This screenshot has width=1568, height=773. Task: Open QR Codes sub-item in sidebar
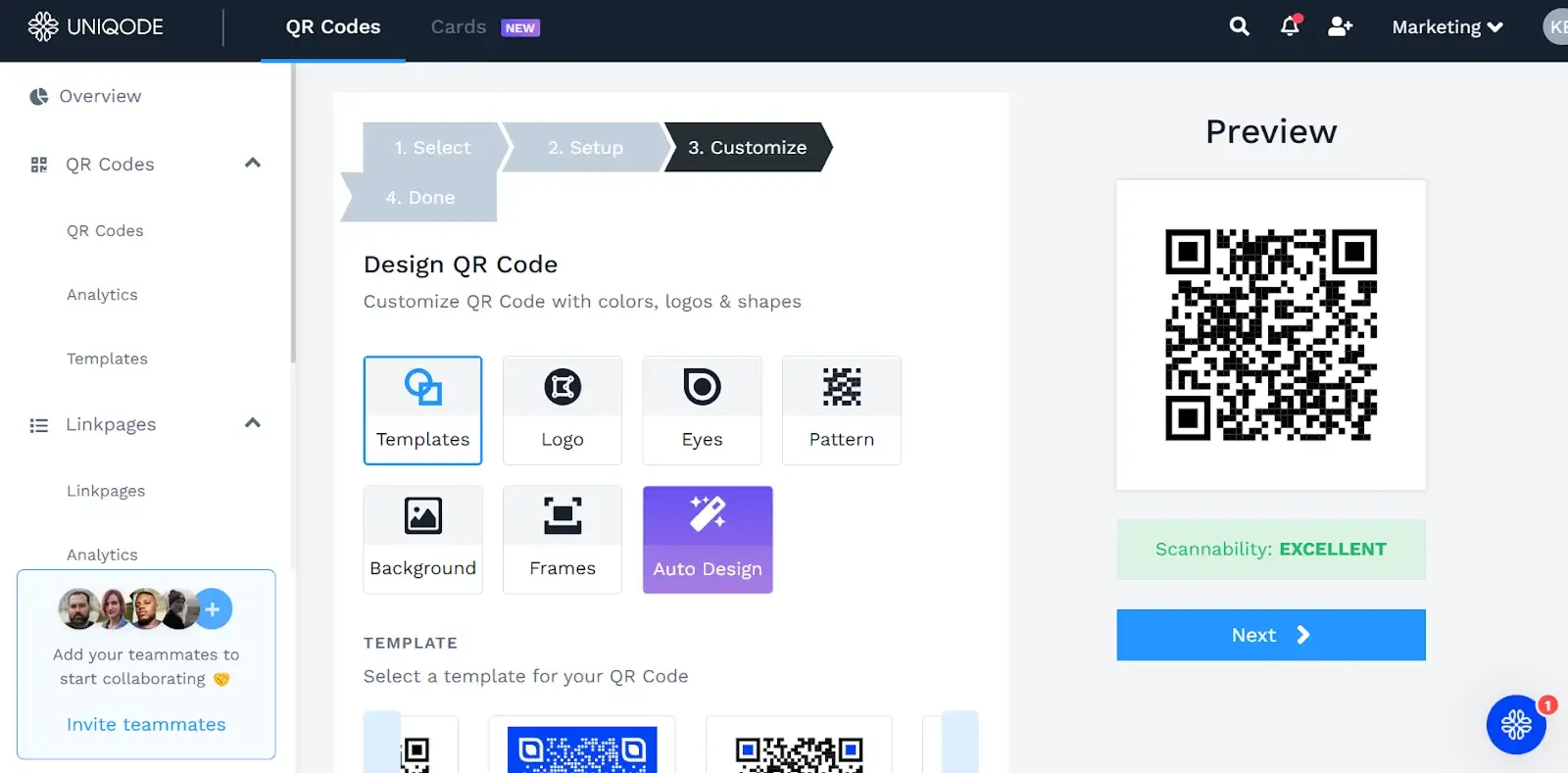[x=105, y=231]
